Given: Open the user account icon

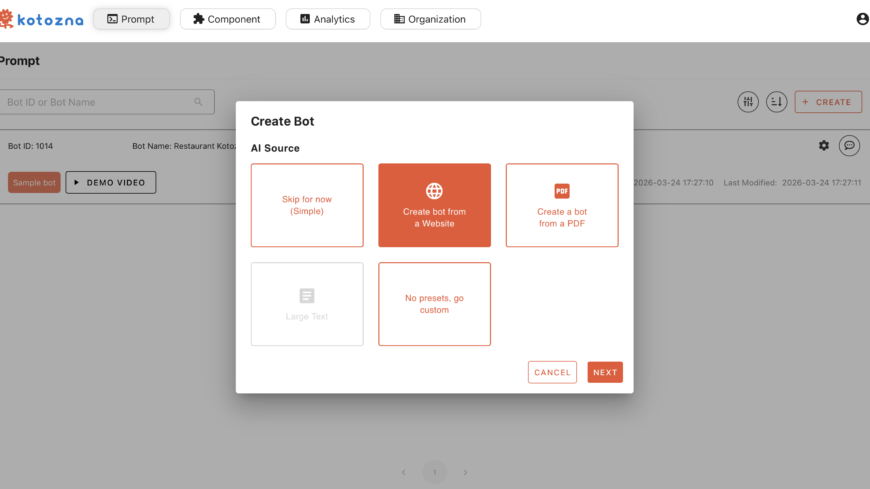Looking at the screenshot, I should pyautogui.click(x=862, y=19).
